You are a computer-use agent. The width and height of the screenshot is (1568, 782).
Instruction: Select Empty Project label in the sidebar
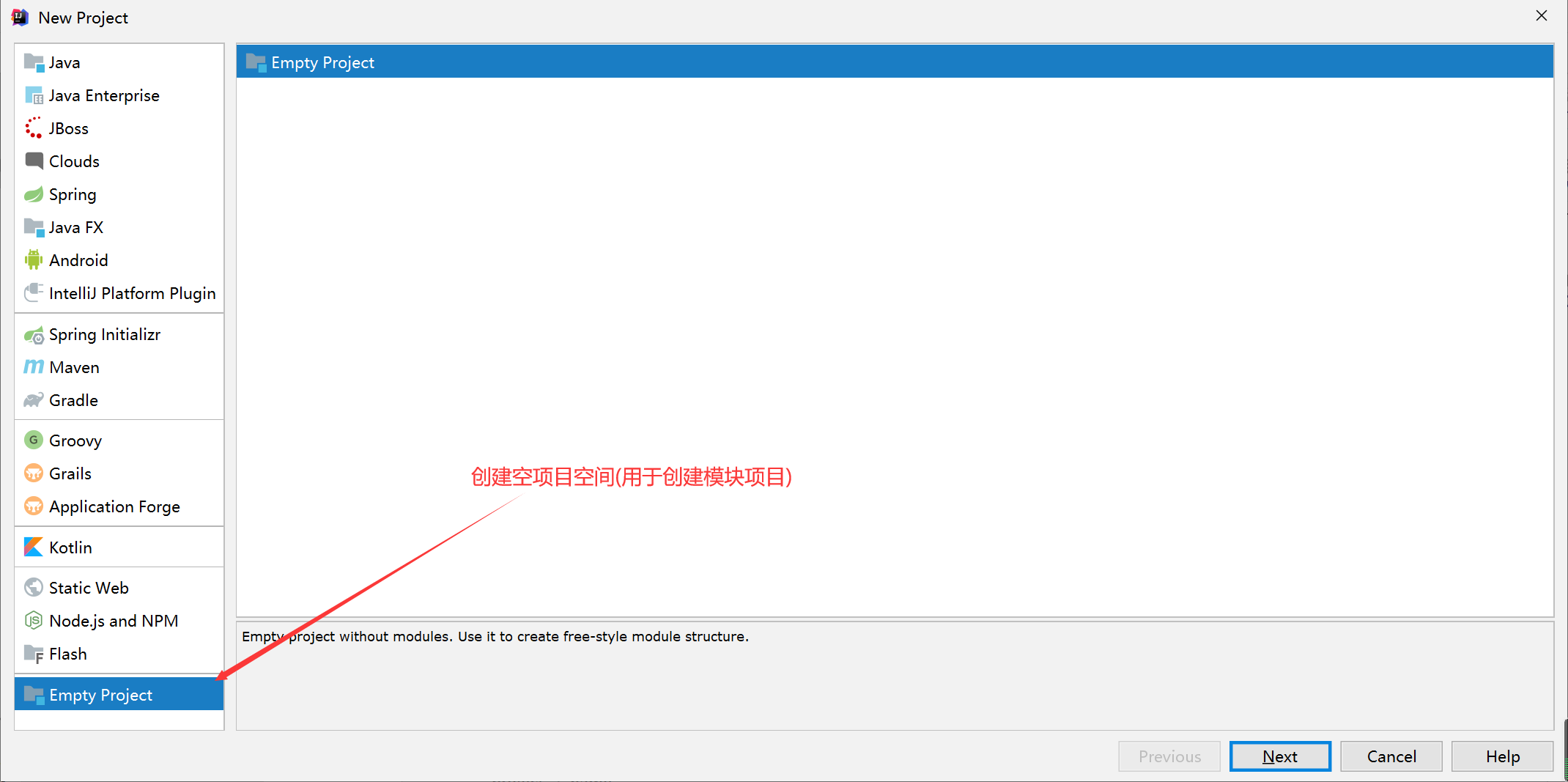(x=100, y=696)
